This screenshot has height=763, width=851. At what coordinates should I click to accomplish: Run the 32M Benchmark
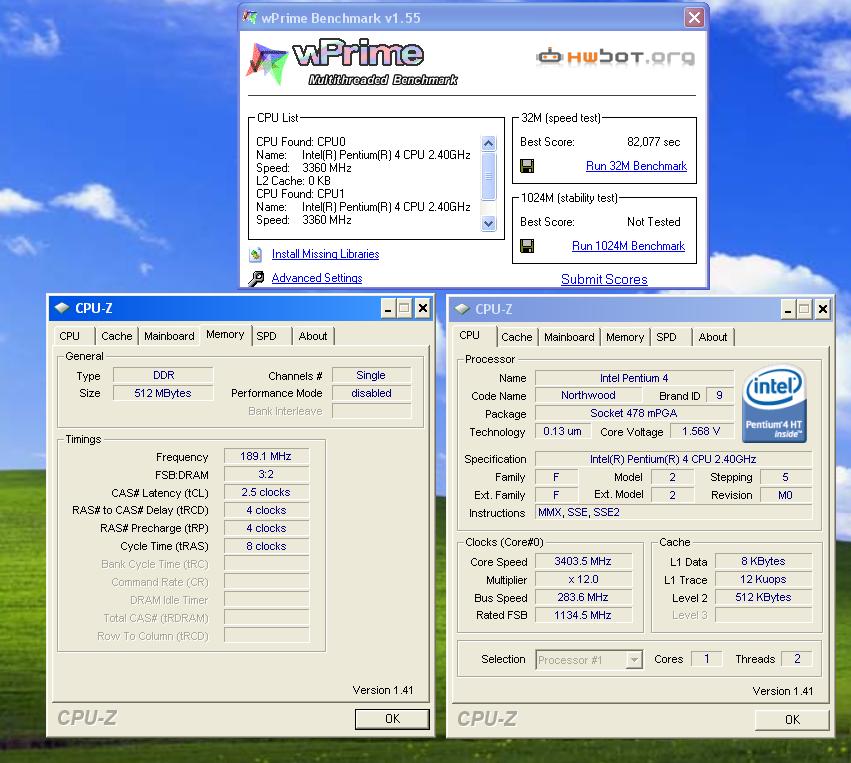click(x=636, y=166)
